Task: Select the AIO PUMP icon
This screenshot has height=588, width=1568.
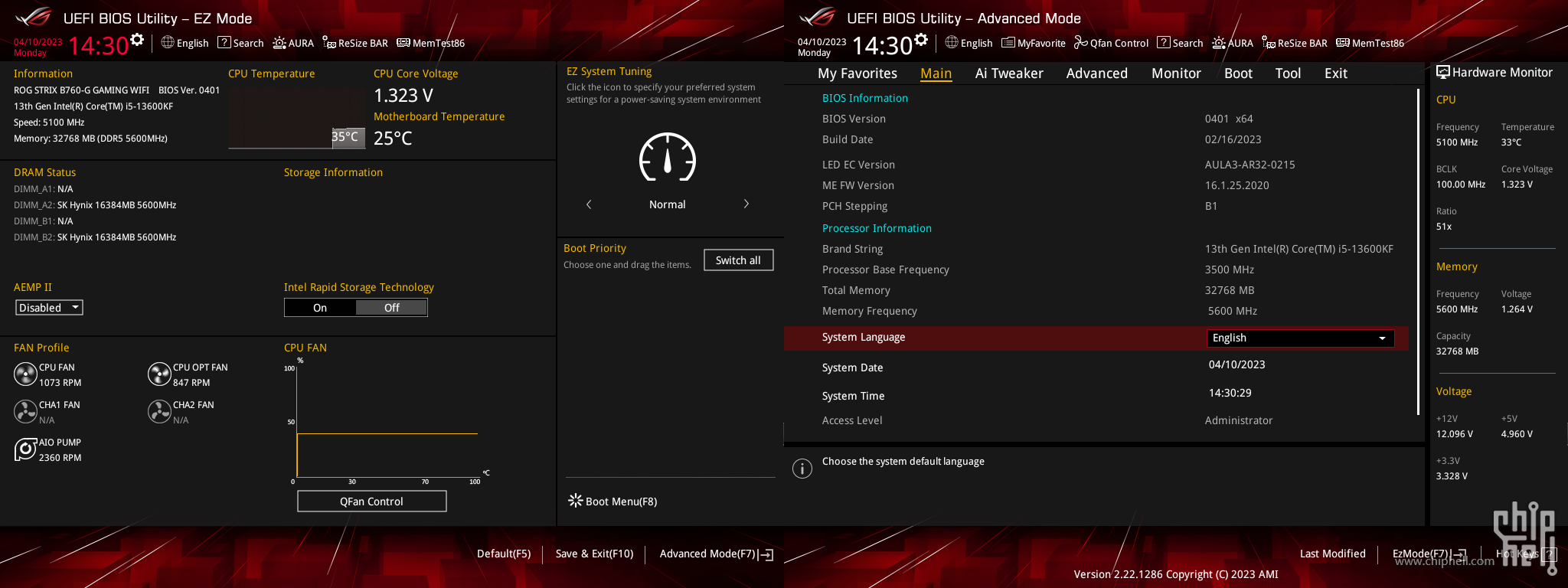Action: click(x=25, y=449)
